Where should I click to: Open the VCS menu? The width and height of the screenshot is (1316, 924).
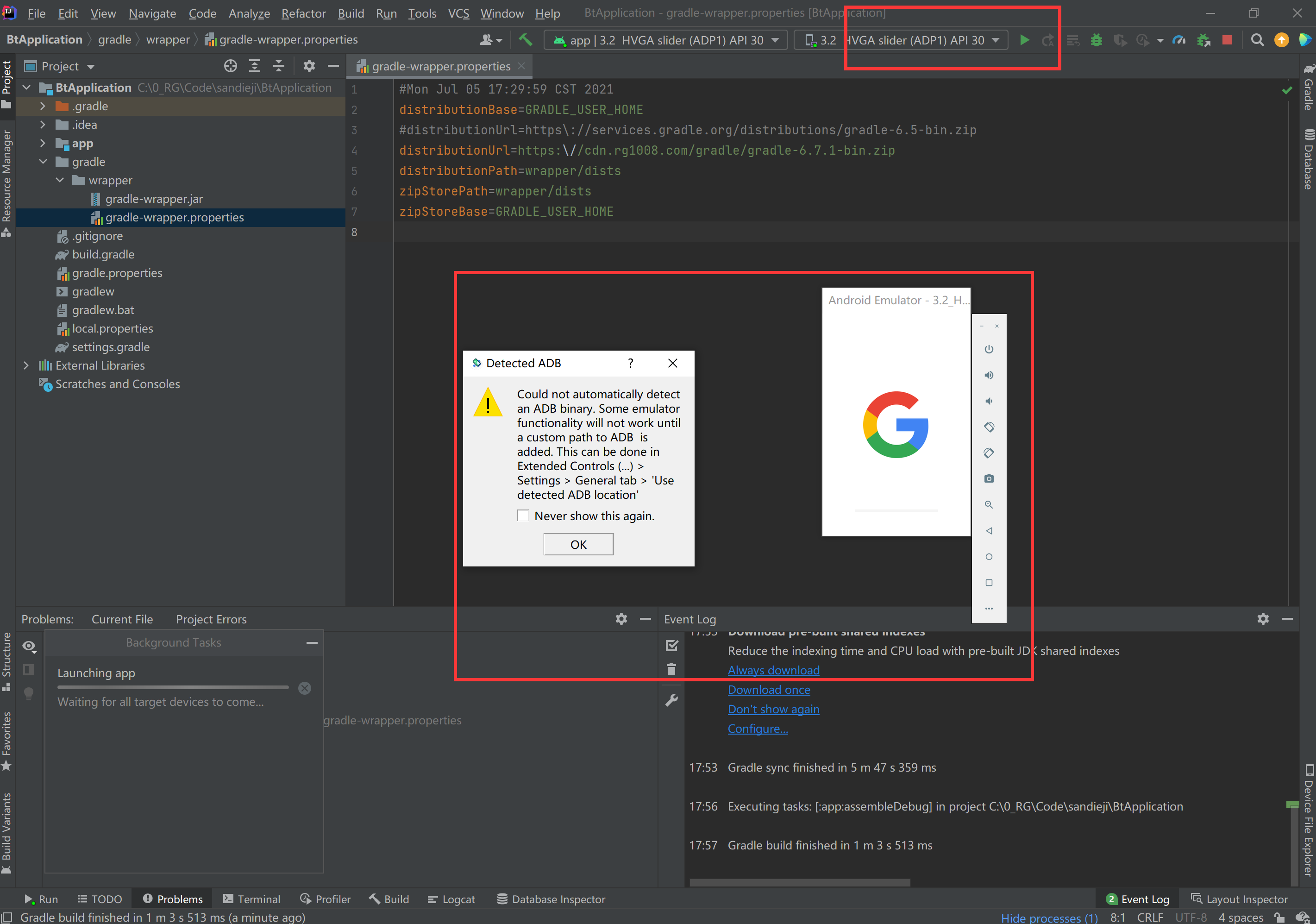[x=458, y=13]
